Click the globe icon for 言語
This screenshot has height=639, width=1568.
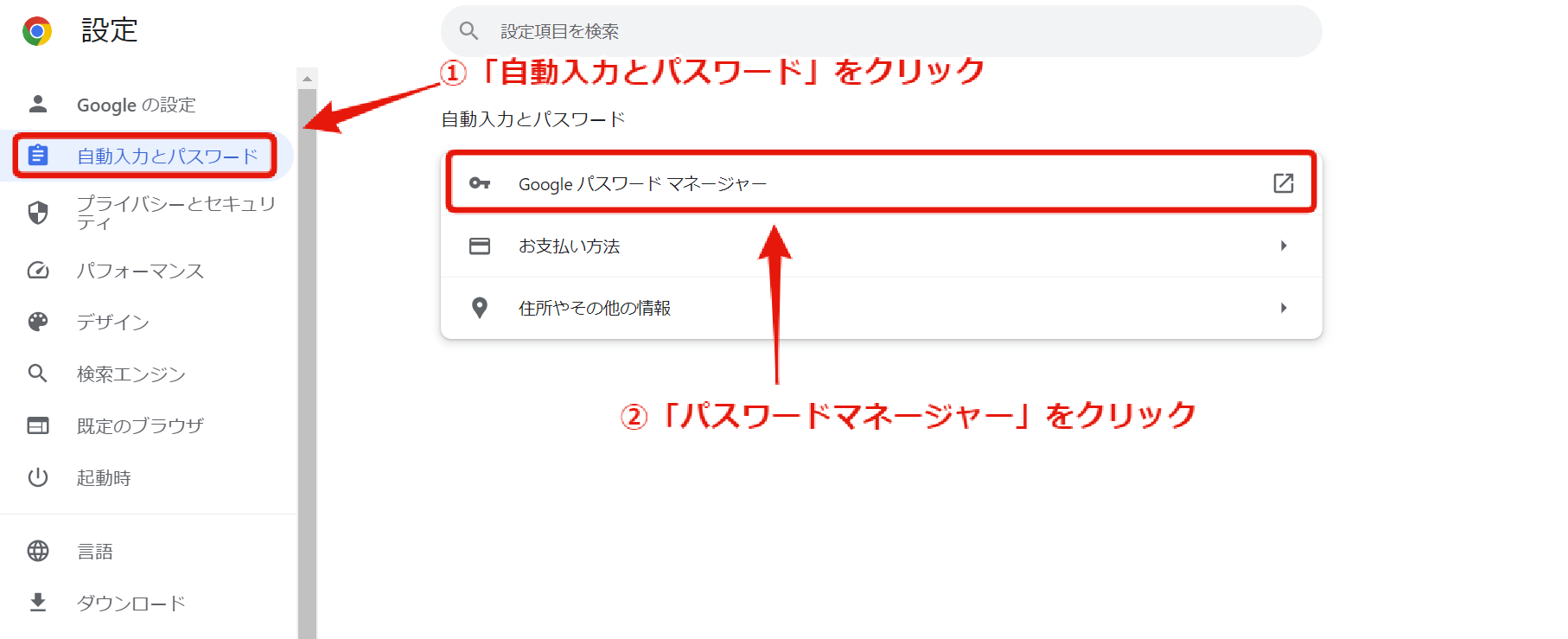pos(38,551)
